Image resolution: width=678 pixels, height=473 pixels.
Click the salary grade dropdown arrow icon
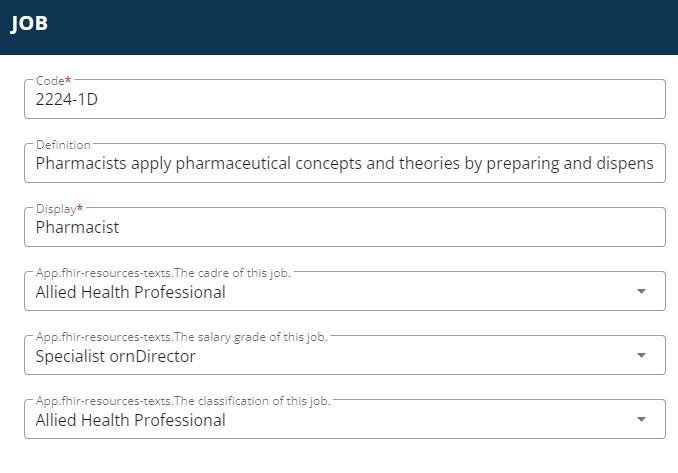click(641, 355)
